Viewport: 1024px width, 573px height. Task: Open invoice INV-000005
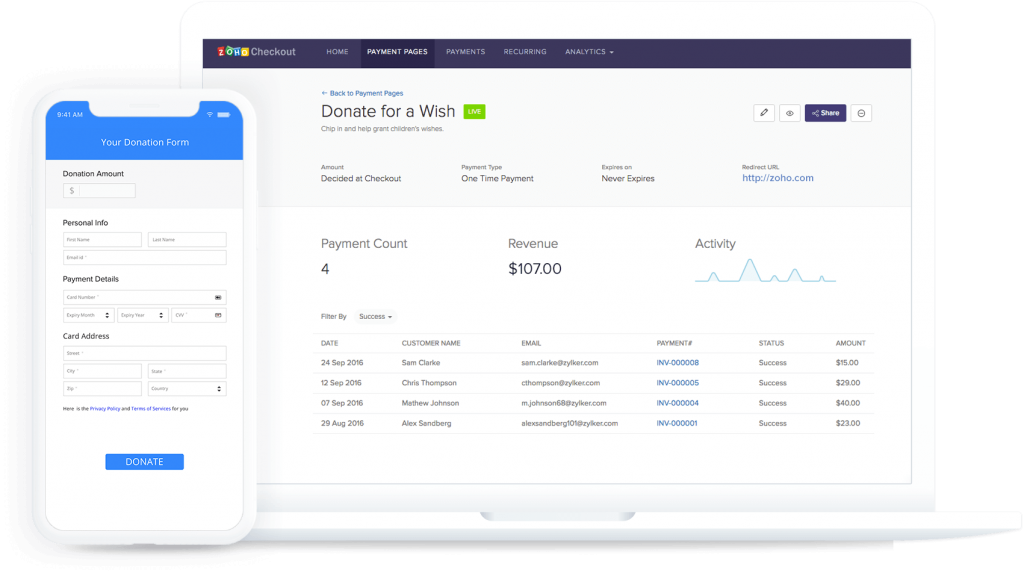tap(677, 383)
